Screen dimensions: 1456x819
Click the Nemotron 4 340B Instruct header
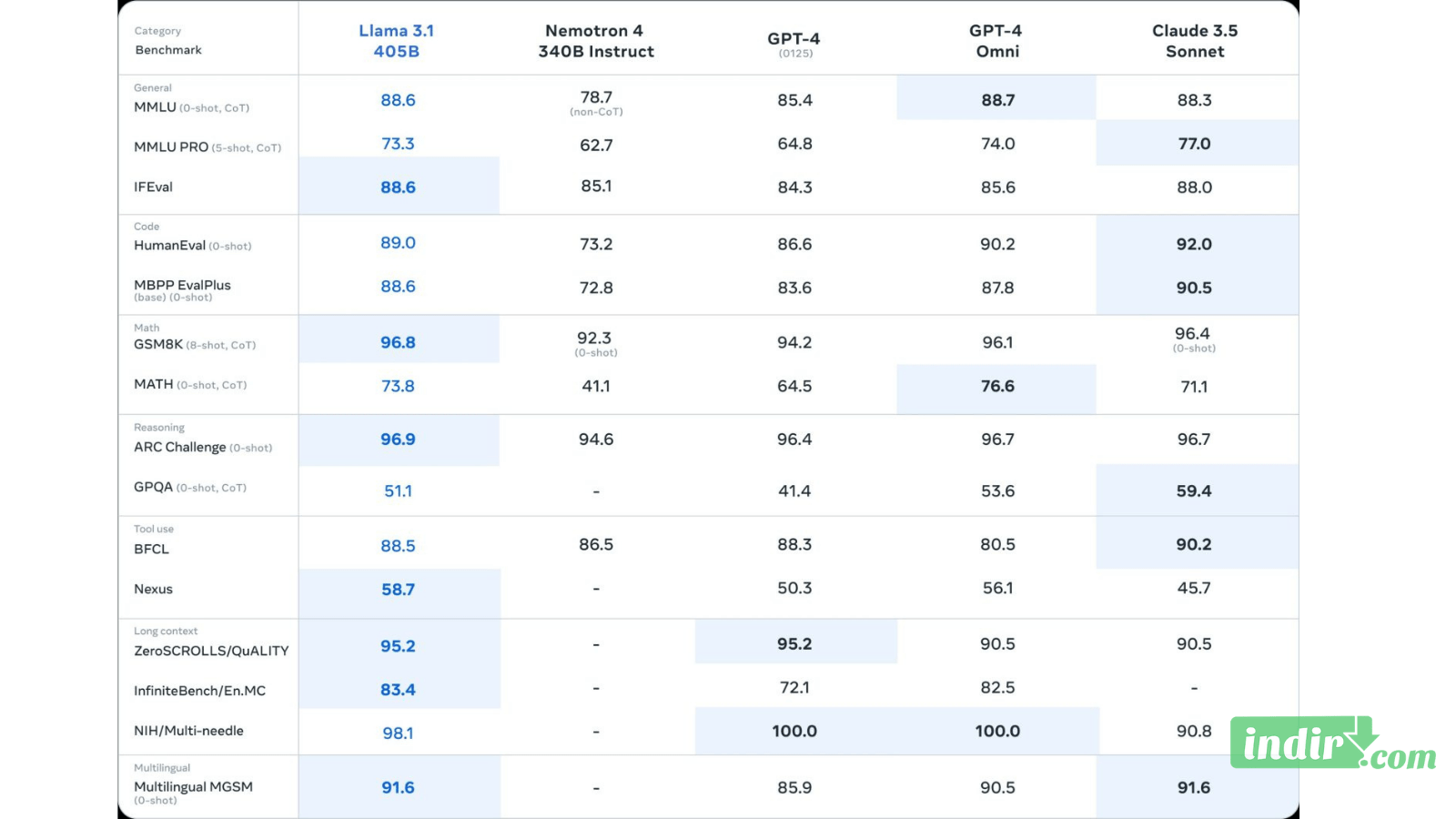point(595,41)
